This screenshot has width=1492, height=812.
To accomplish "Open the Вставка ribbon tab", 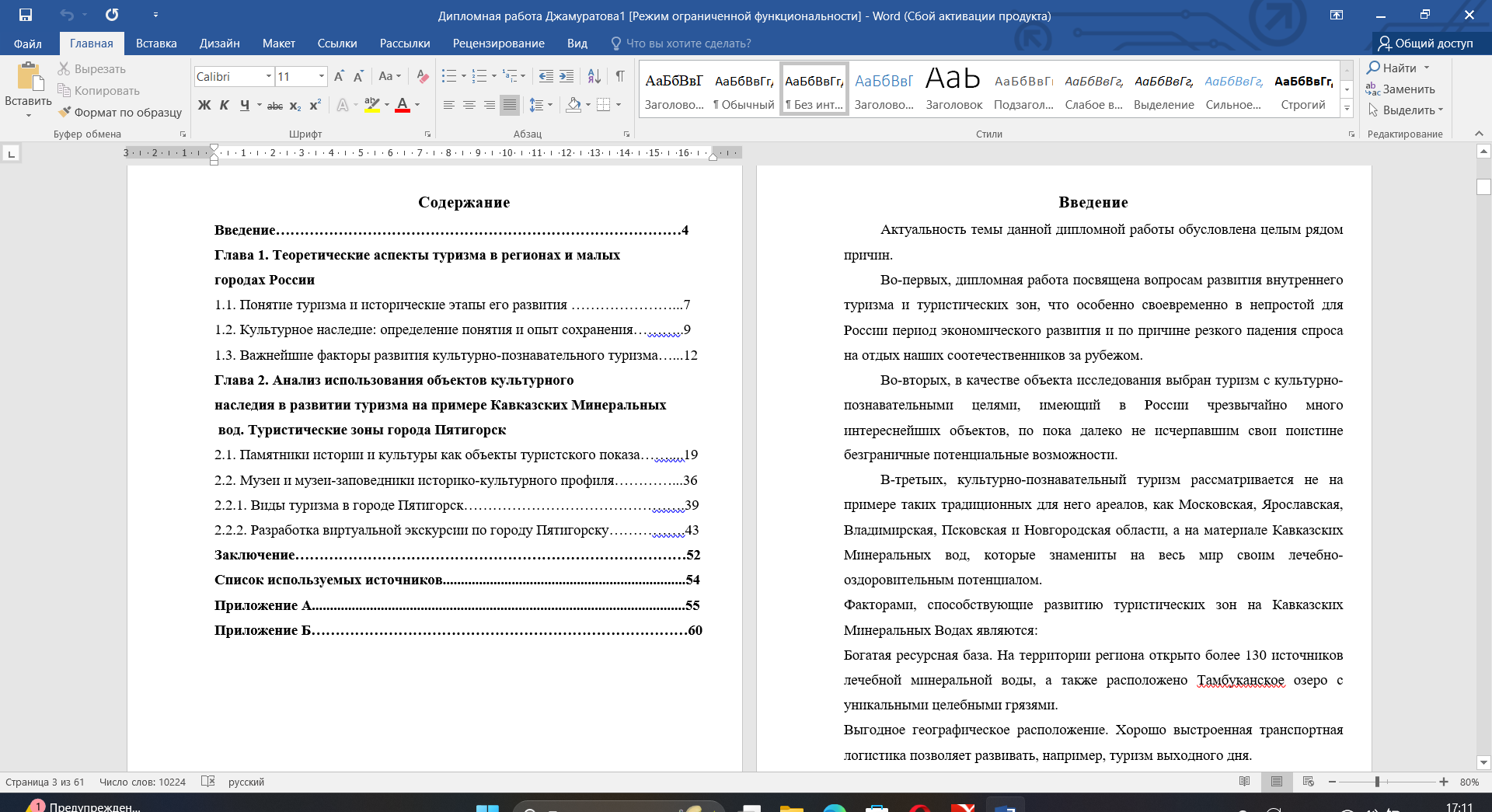I will coord(156,44).
